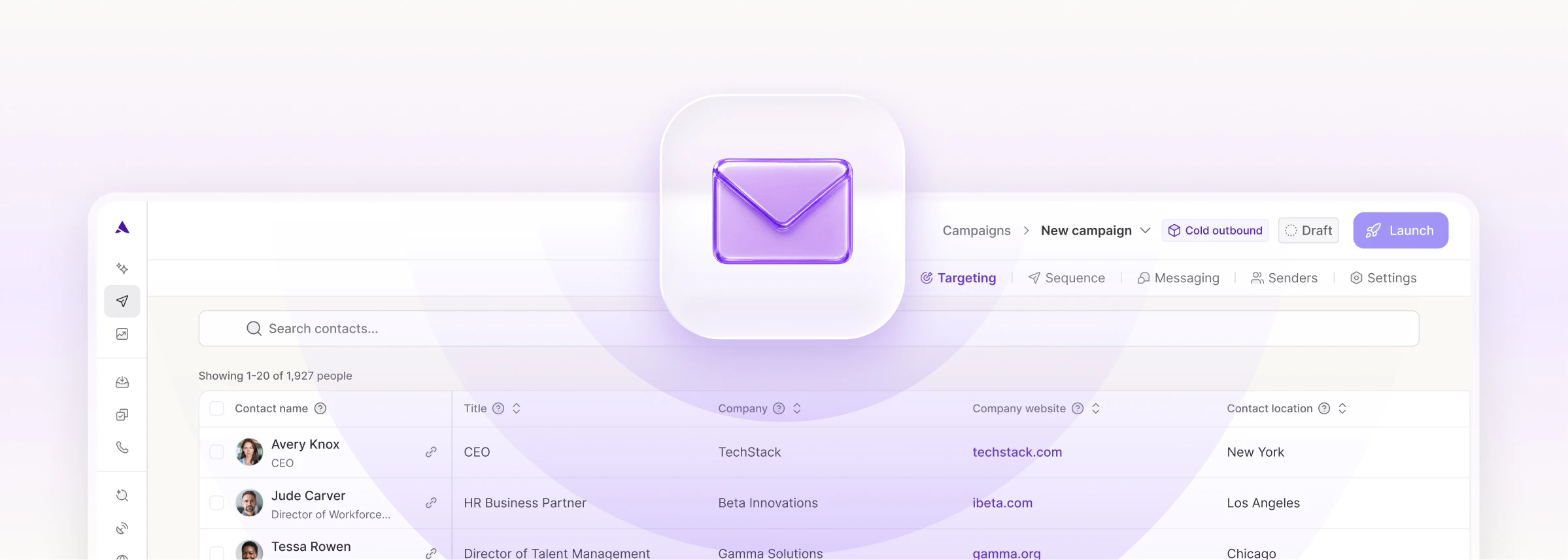Open the Draft status selector
This screenshot has width=1568, height=560.
[1308, 231]
